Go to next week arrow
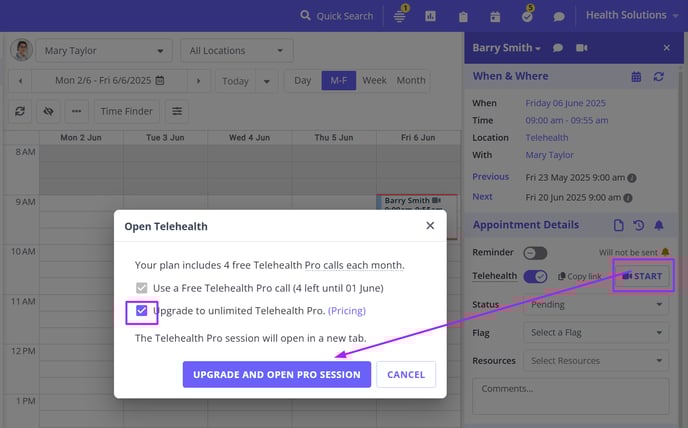Viewport: 688px width, 428px height. (x=198, y=81)
